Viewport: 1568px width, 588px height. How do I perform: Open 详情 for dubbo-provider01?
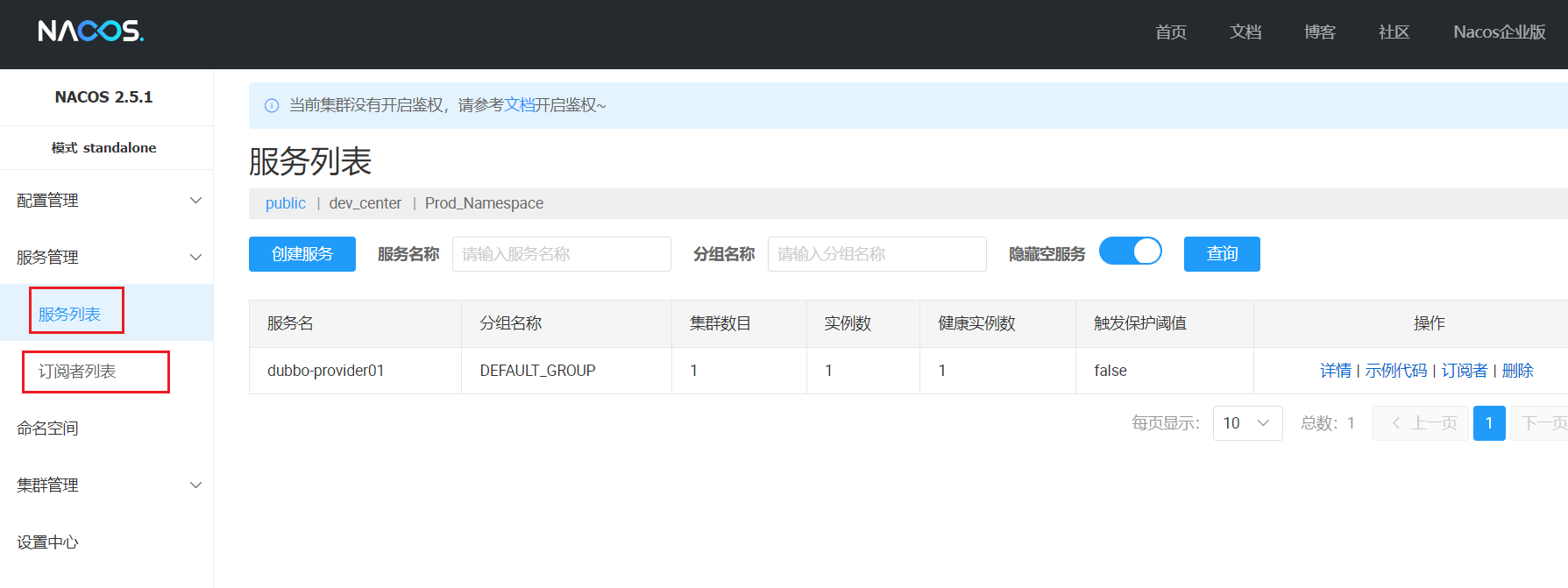[x=1335, y=371]
